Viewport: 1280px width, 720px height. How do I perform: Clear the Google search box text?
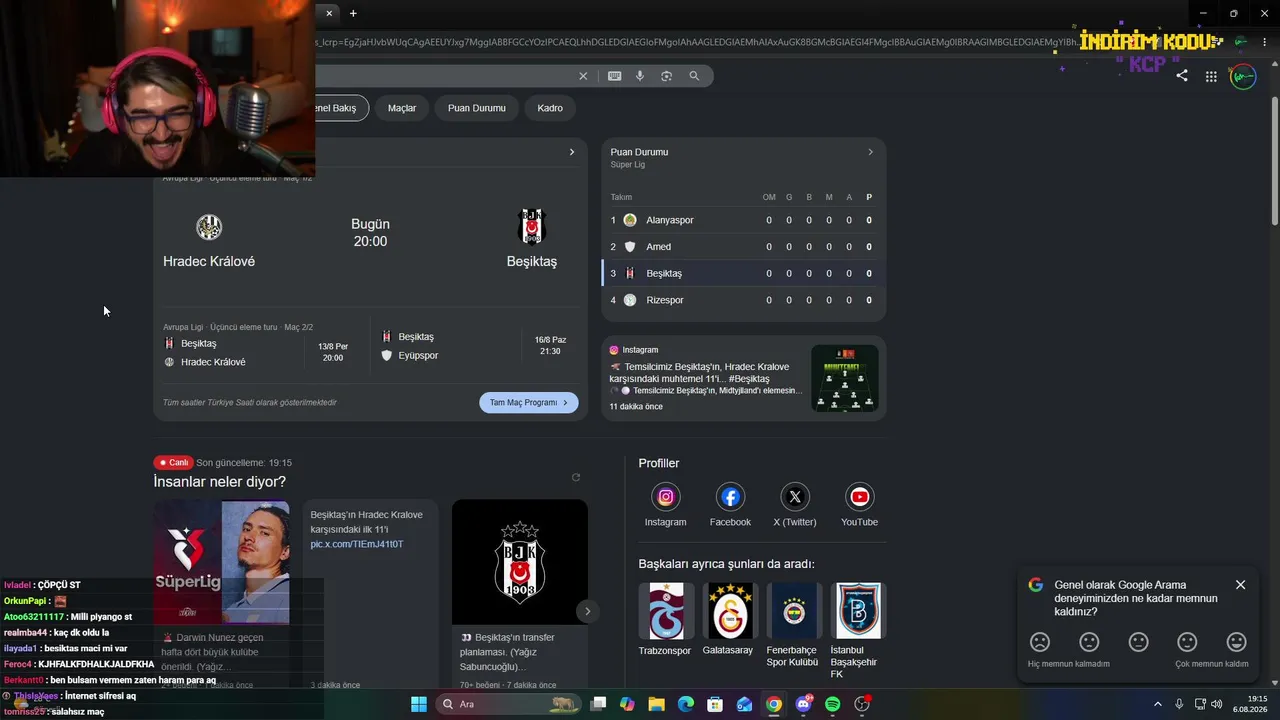coord(583,76)
